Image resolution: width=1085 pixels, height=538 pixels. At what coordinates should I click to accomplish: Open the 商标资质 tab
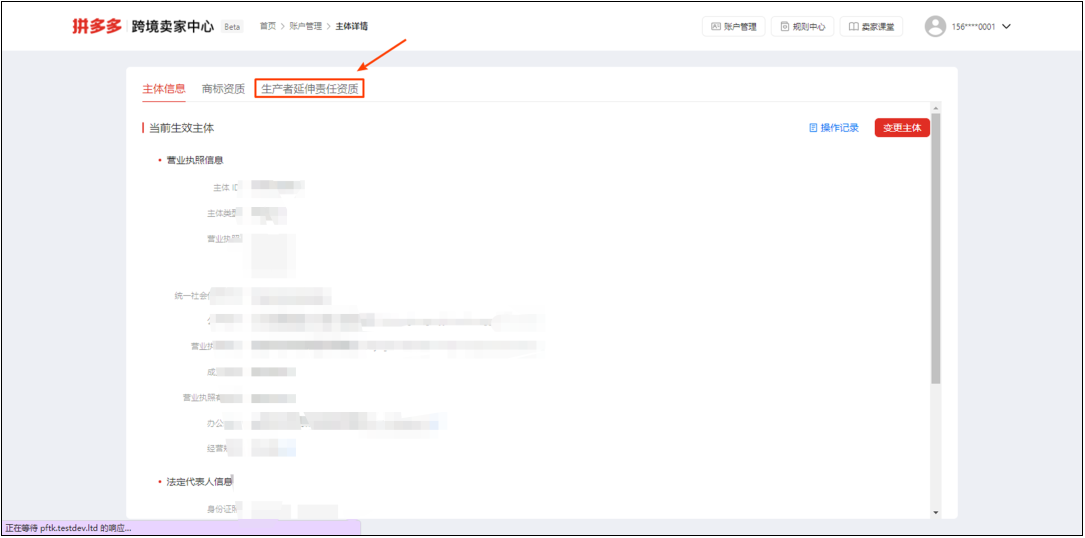[x=223, y=89]
